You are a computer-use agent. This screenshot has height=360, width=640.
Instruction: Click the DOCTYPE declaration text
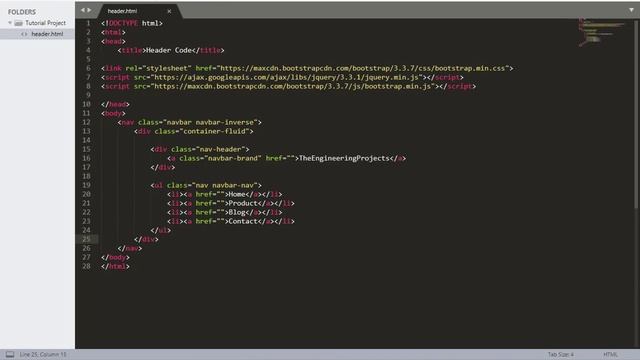pyautogui.click(x=132, y=23)
